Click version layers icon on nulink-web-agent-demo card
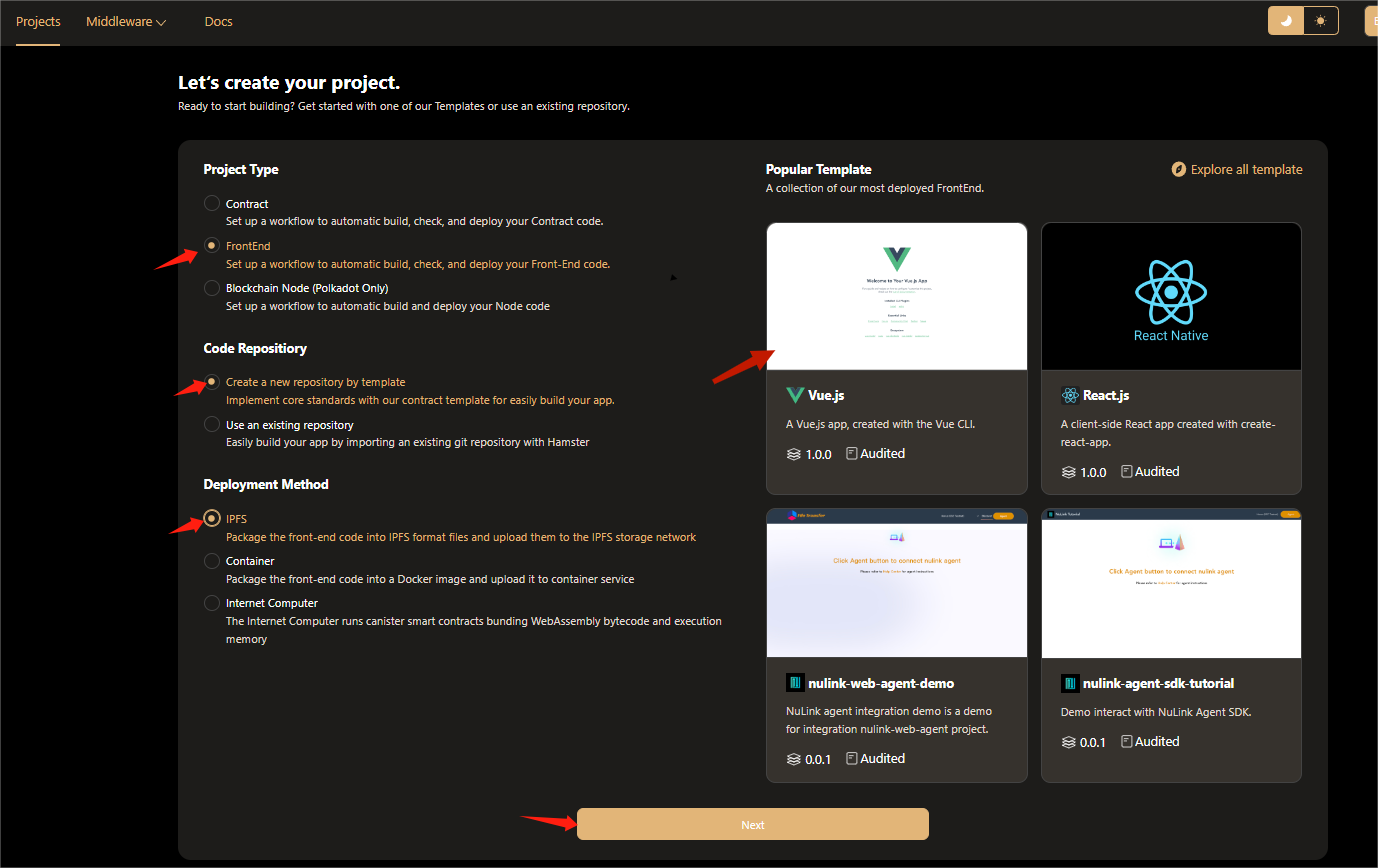 click(x=794, y=759)
